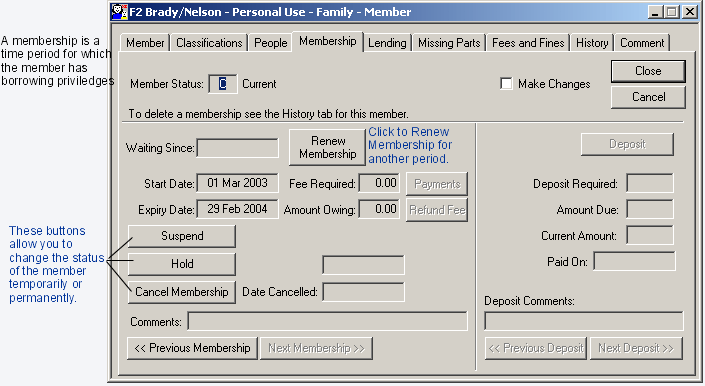Select the Membership tab
705x386 pixels.
click(x=328, y=41)
